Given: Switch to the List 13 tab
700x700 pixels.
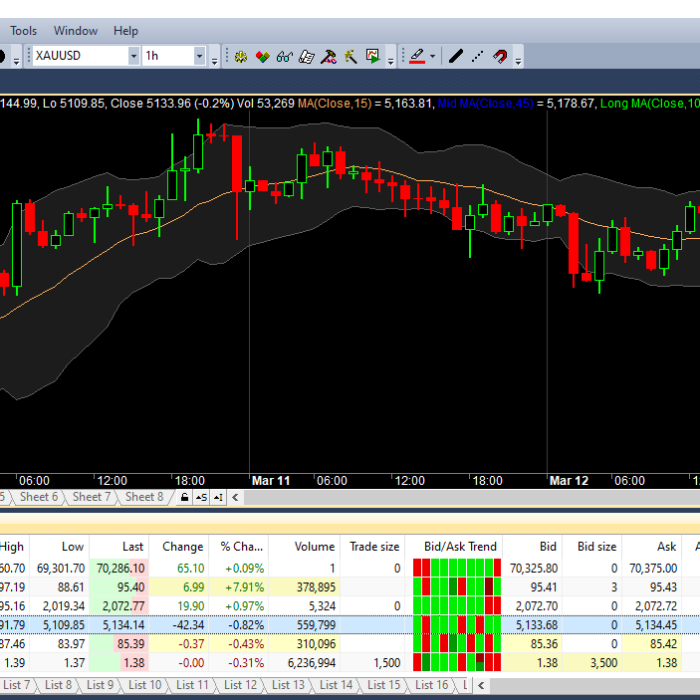Looking at the screenshot, I should coord(288,685).
